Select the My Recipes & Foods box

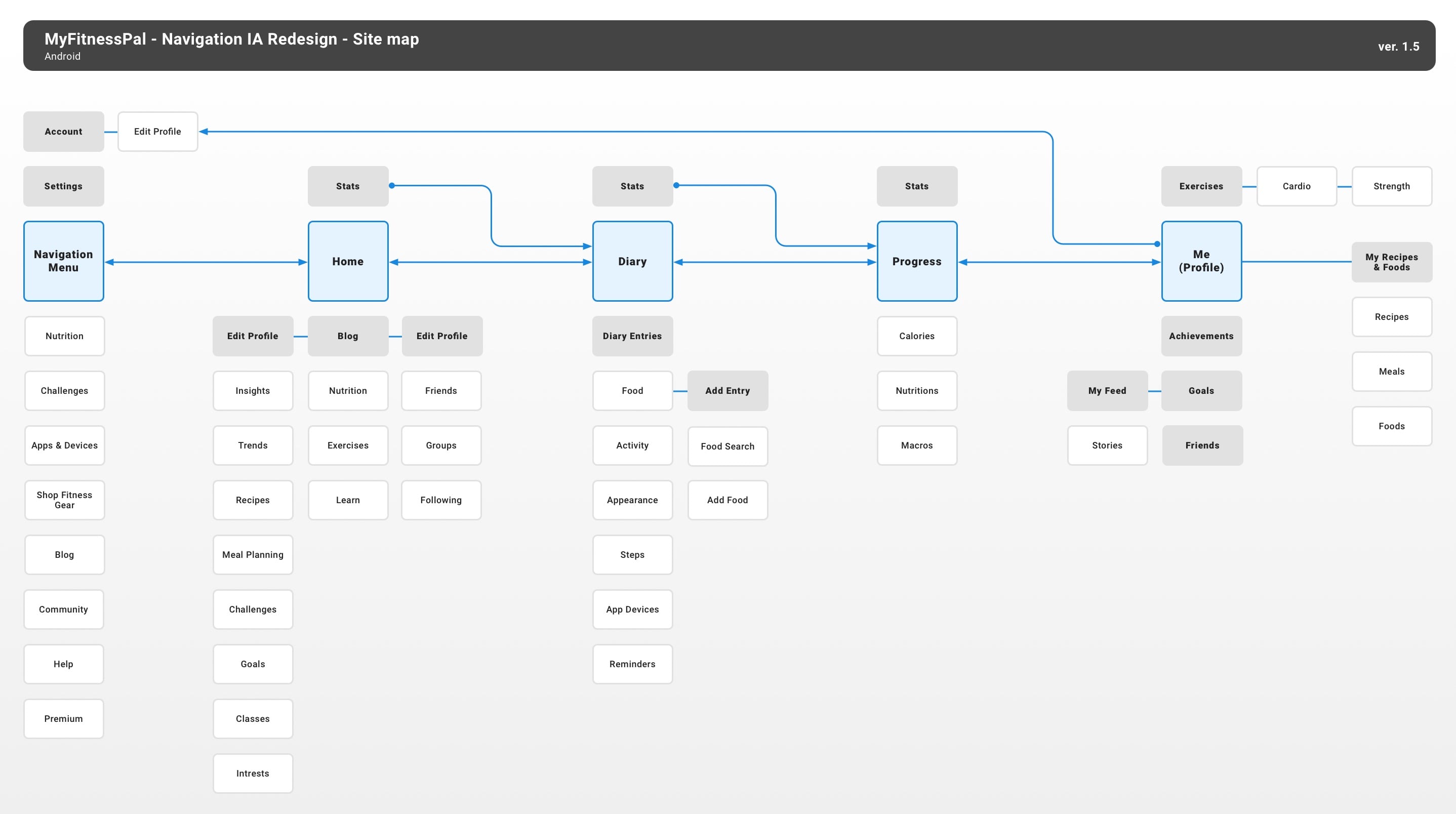tap(1392, 262)
